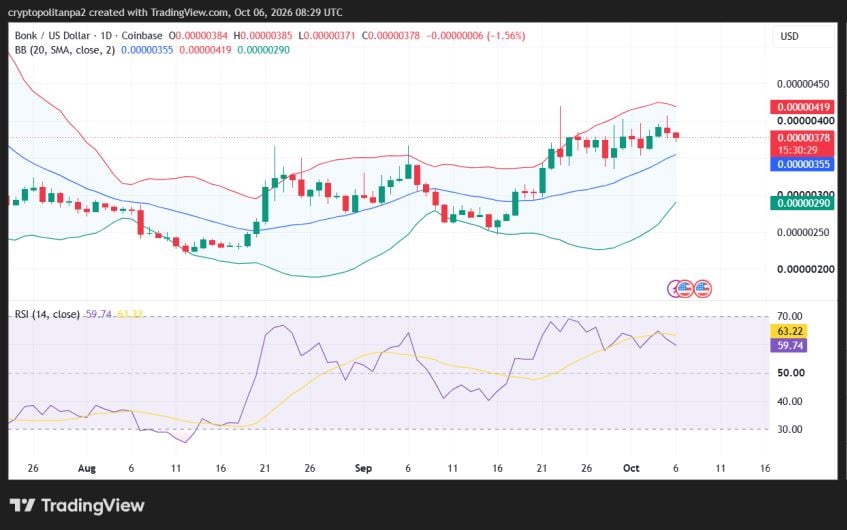Screen dimensions: 847x530
Task: Click the change value −0.00000006 (−1.56%)
Action: click(x=475, y=36)
